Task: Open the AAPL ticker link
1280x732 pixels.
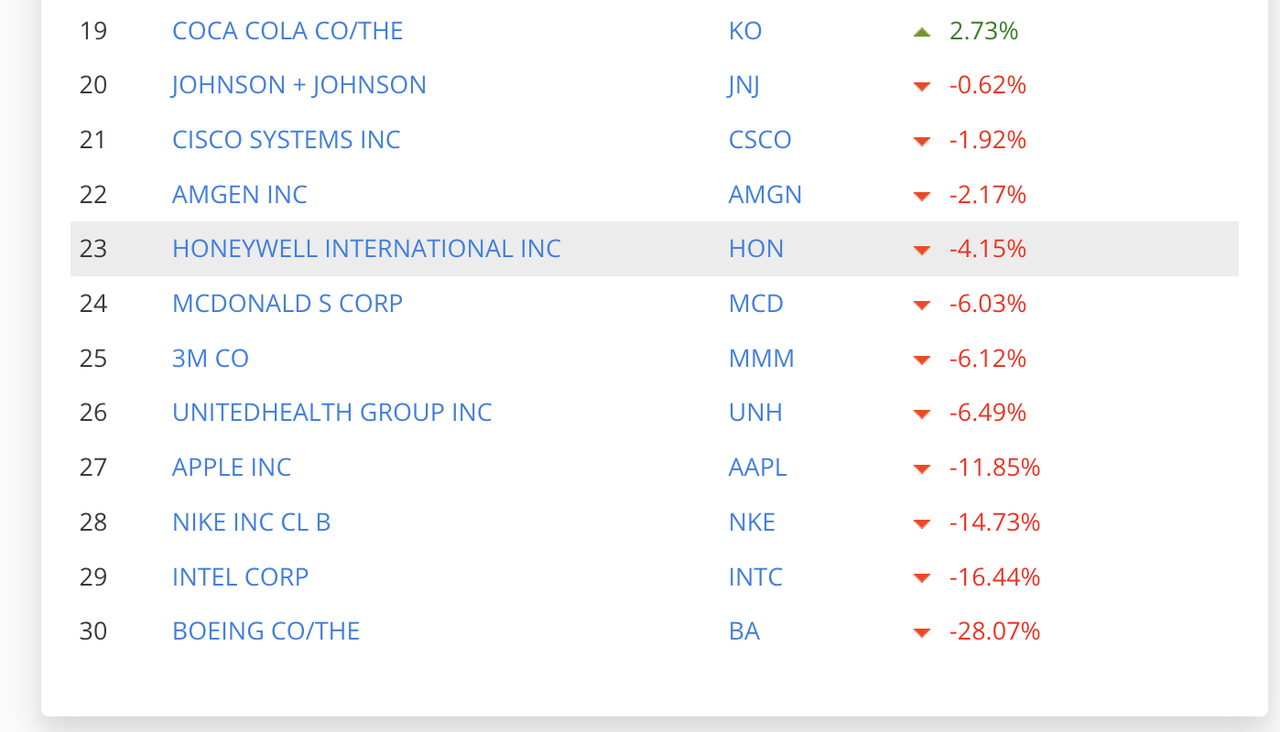Action: (x=757, y=467)
